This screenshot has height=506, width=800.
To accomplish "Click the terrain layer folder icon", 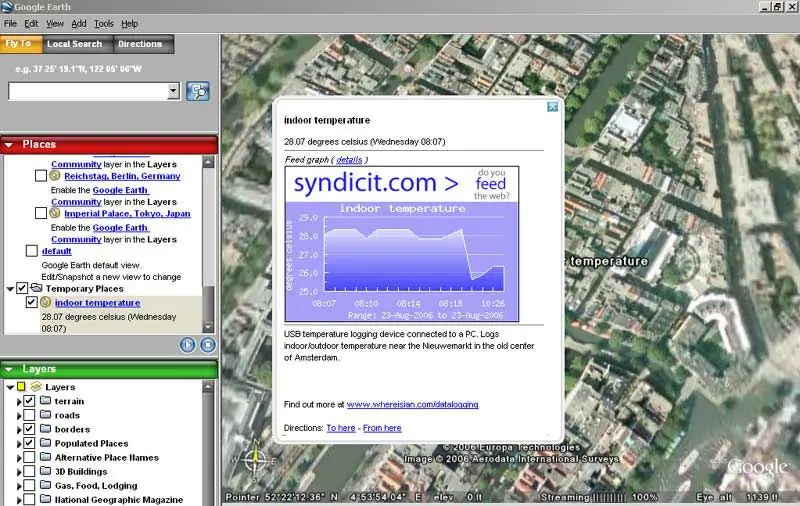I will [45, 400].
